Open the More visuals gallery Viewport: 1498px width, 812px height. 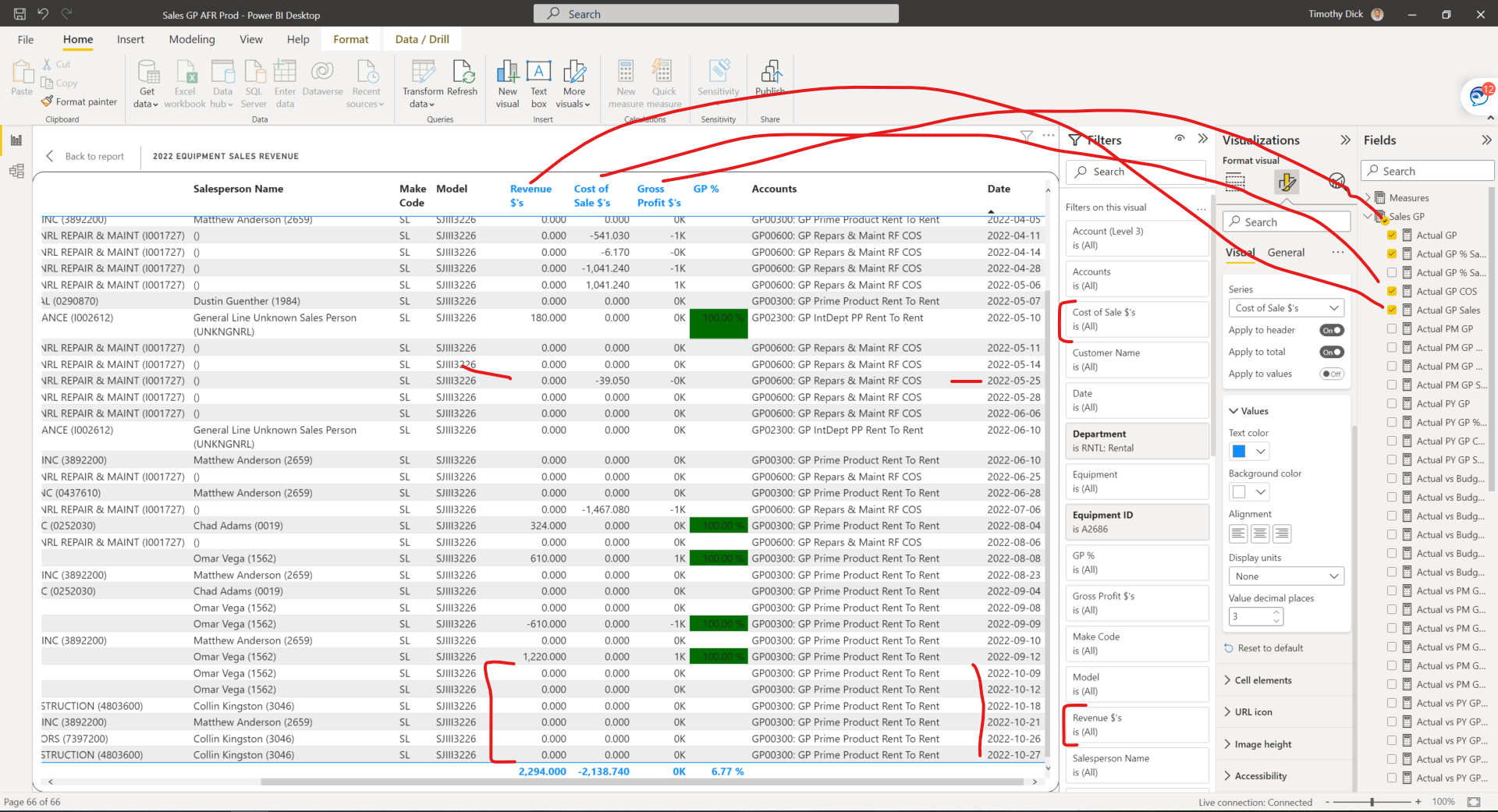(x=573, y=83)
